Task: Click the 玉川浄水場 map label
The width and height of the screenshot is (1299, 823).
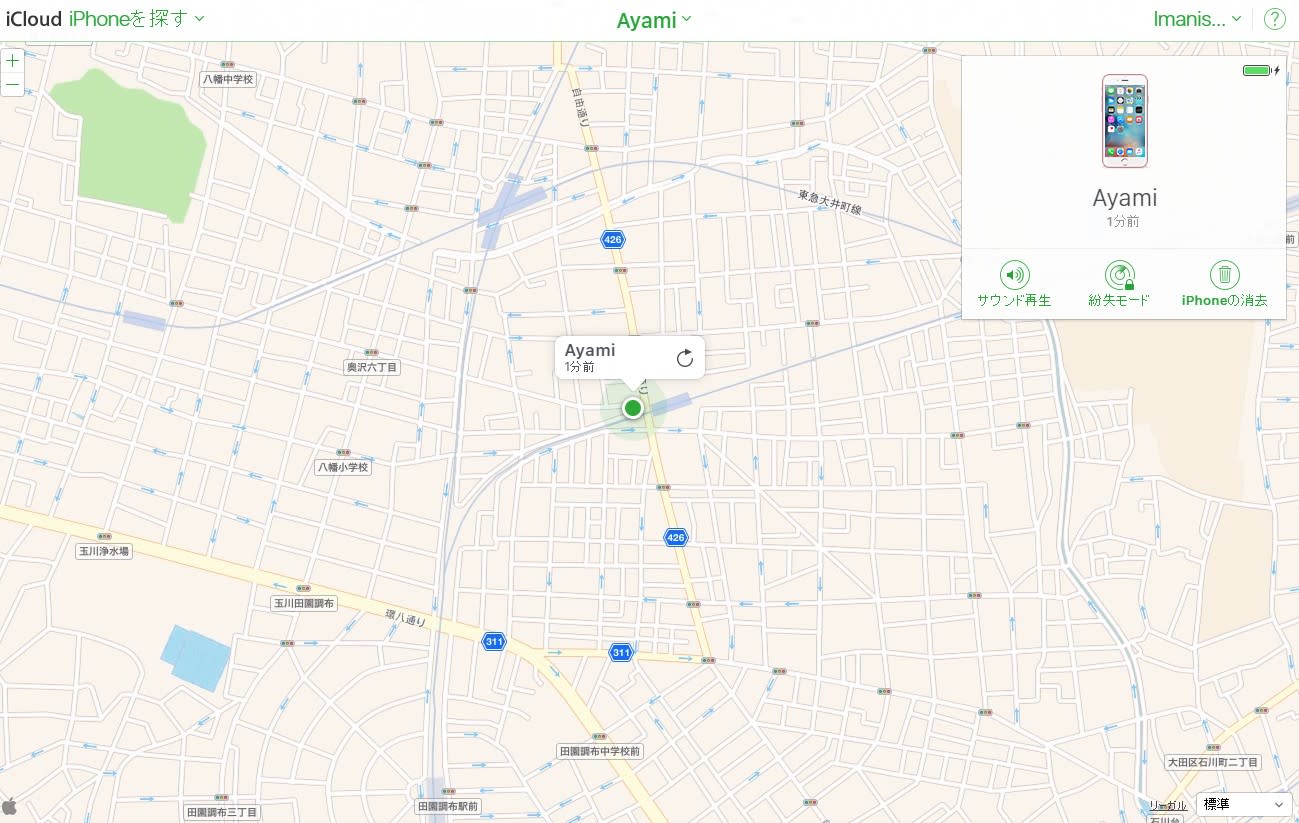Action: coord(104,551)
